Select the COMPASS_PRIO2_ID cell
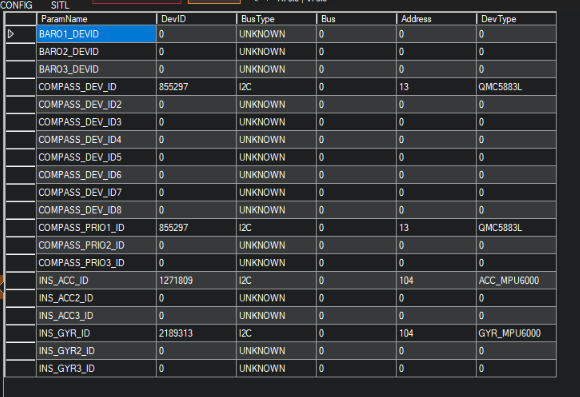This screenshot has width=580, height=397. point(96,245)
